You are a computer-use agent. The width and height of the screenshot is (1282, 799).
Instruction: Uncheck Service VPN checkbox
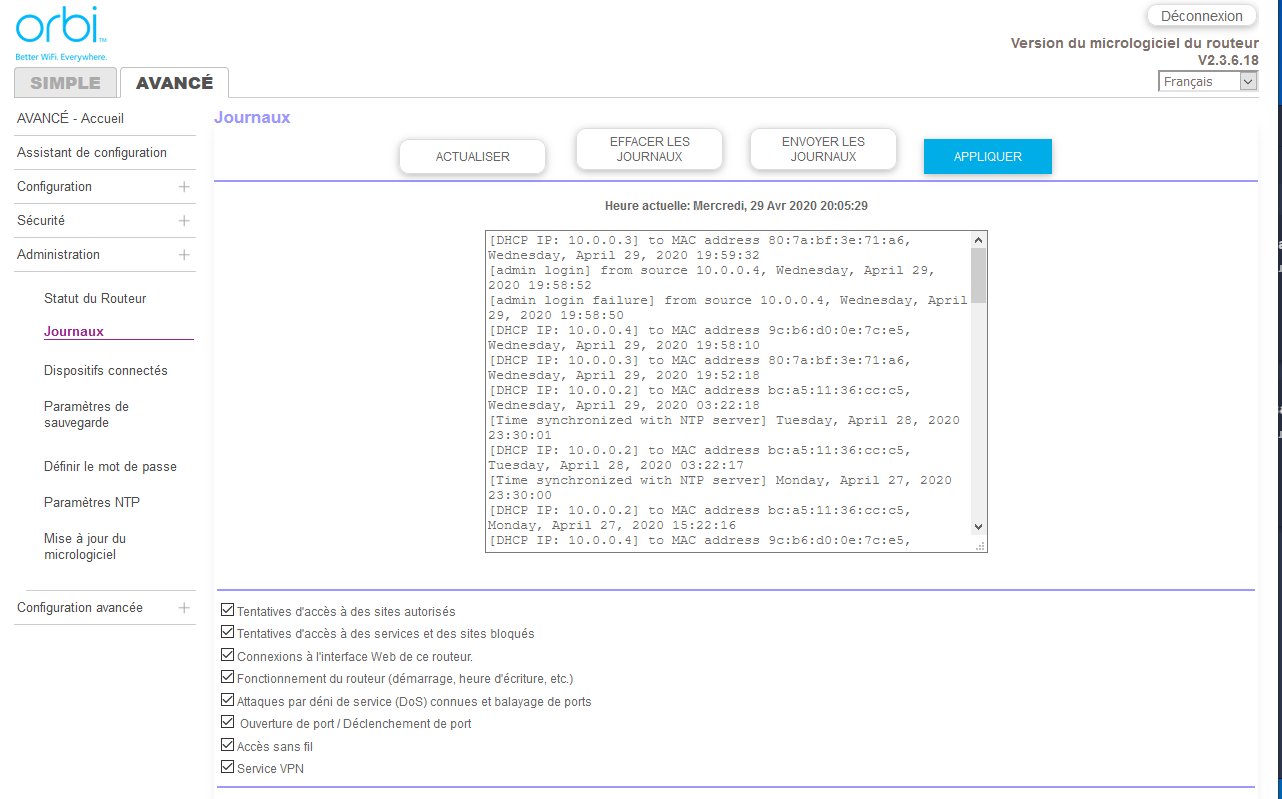click(227, 768)
